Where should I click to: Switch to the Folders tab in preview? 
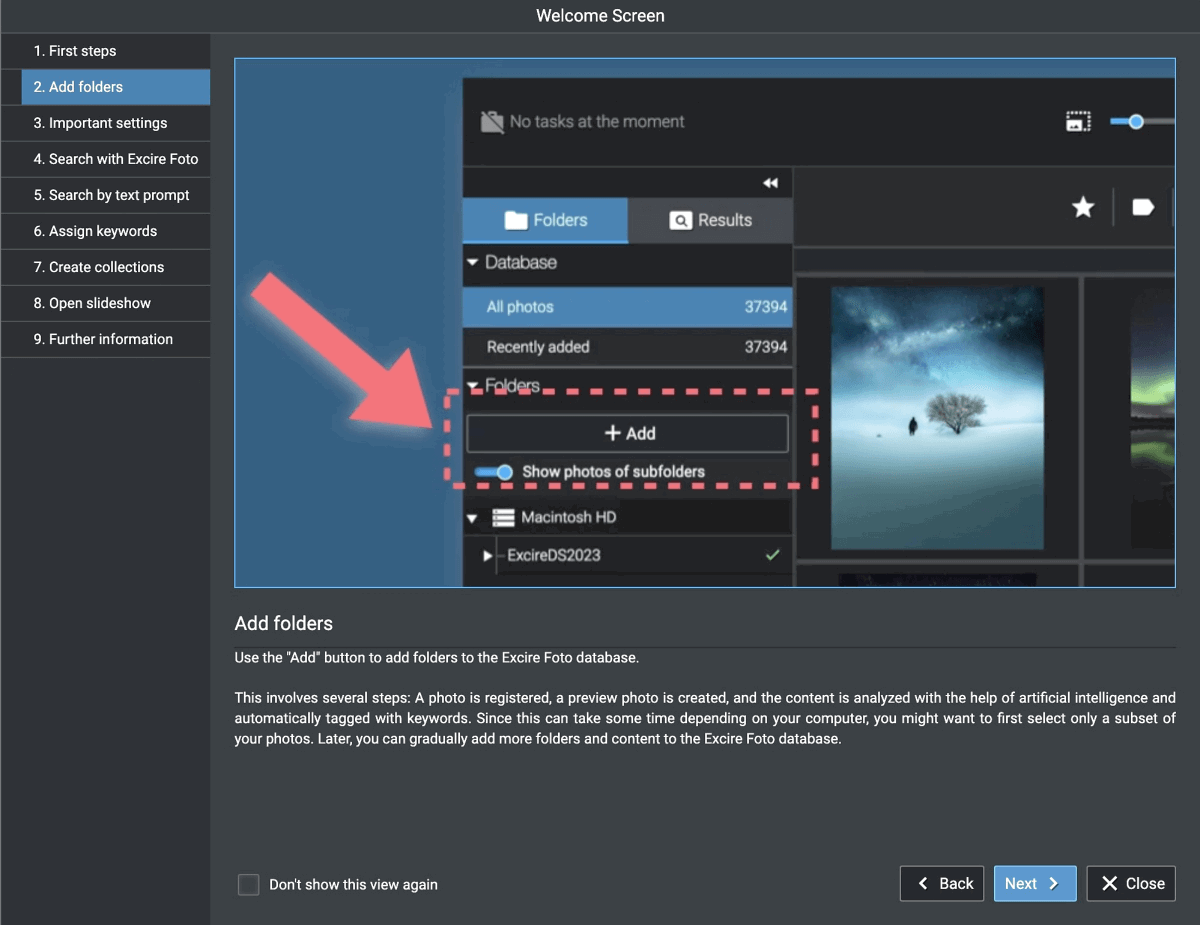pyautogui.click(x=546, y=220)
